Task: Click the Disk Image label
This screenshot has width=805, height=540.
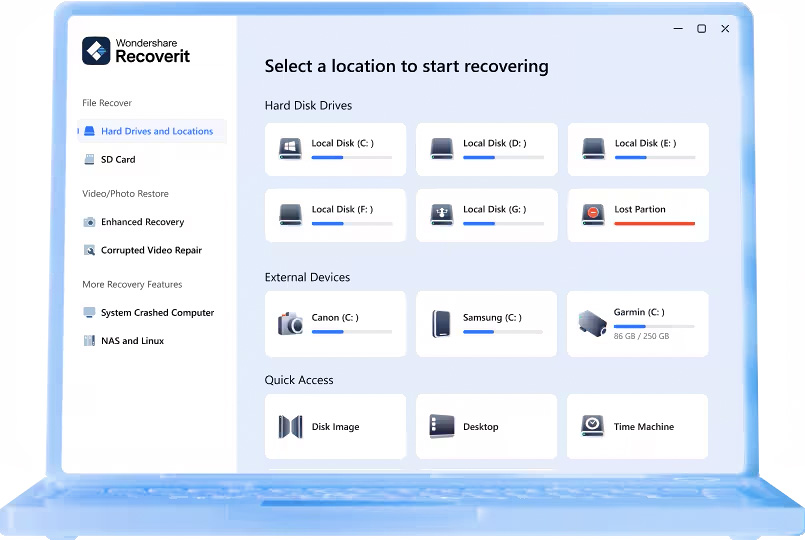Action: [x=335, y=427]
